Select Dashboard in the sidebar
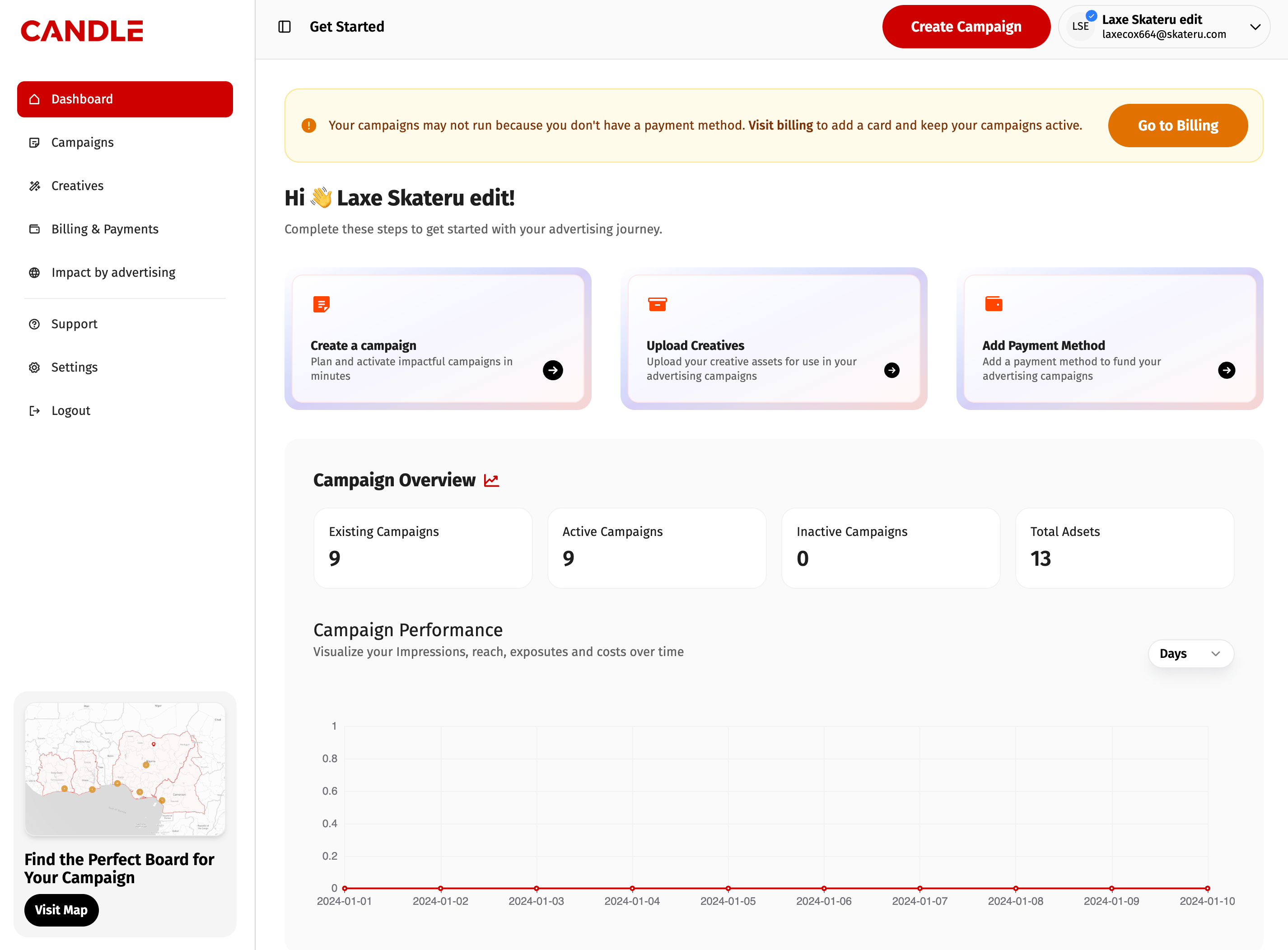 tap(82, 98)
